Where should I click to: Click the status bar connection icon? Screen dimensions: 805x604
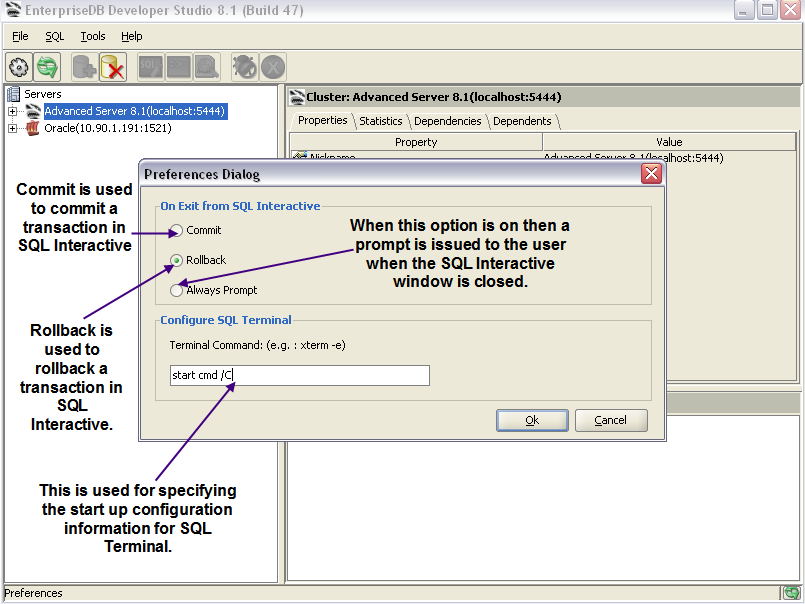[791, 593]
